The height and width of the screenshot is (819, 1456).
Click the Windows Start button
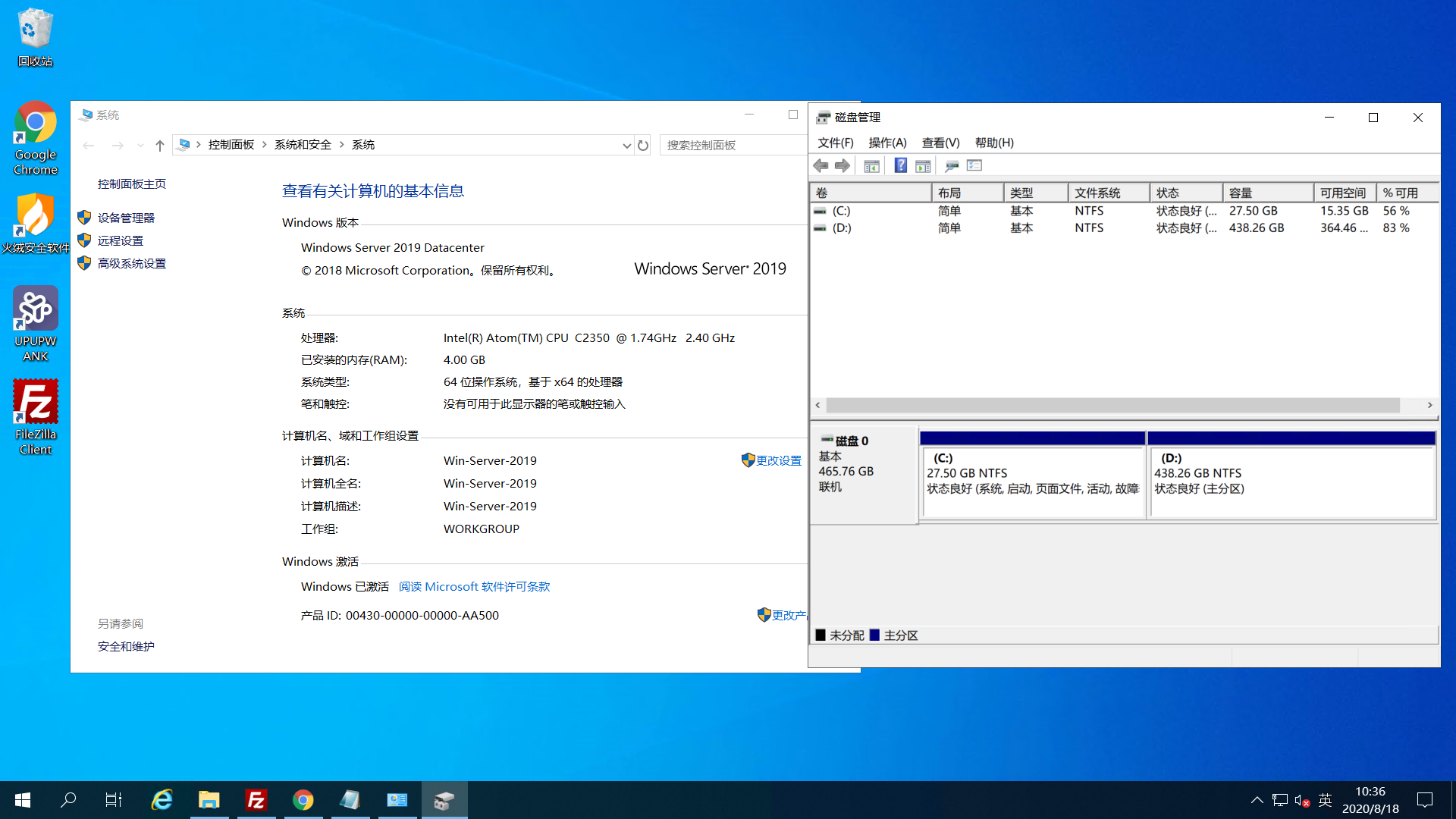coord(23,800)
